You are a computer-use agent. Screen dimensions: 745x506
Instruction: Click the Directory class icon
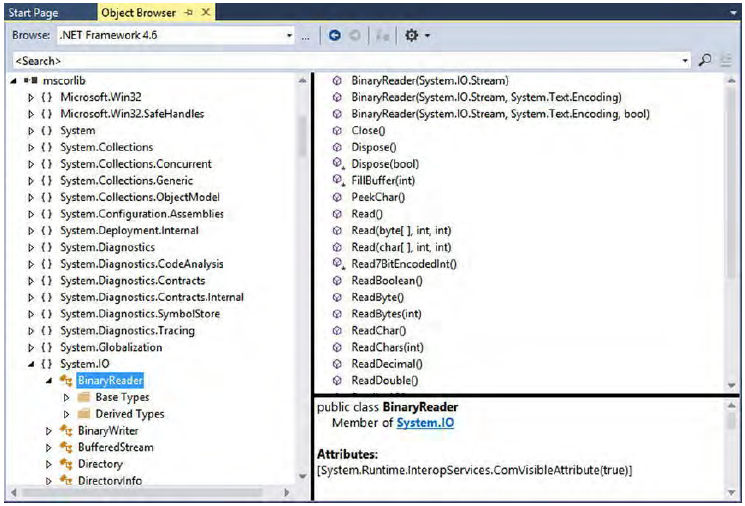click(x=66, y=464)
